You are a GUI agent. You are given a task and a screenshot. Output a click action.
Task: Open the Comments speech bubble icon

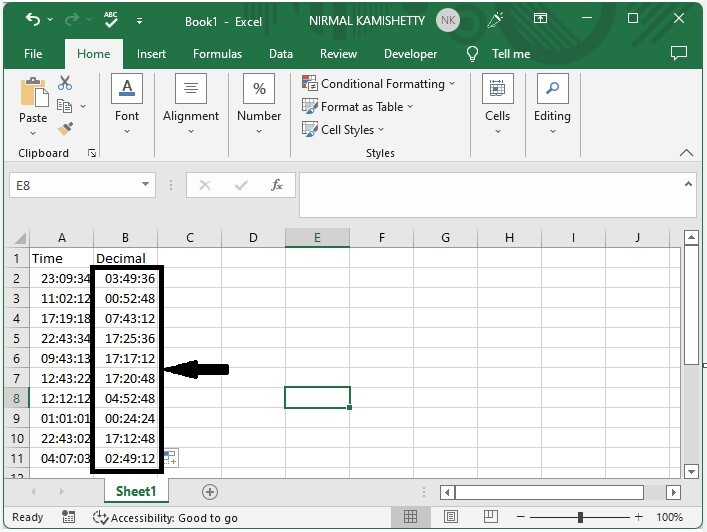coord(679,53)
